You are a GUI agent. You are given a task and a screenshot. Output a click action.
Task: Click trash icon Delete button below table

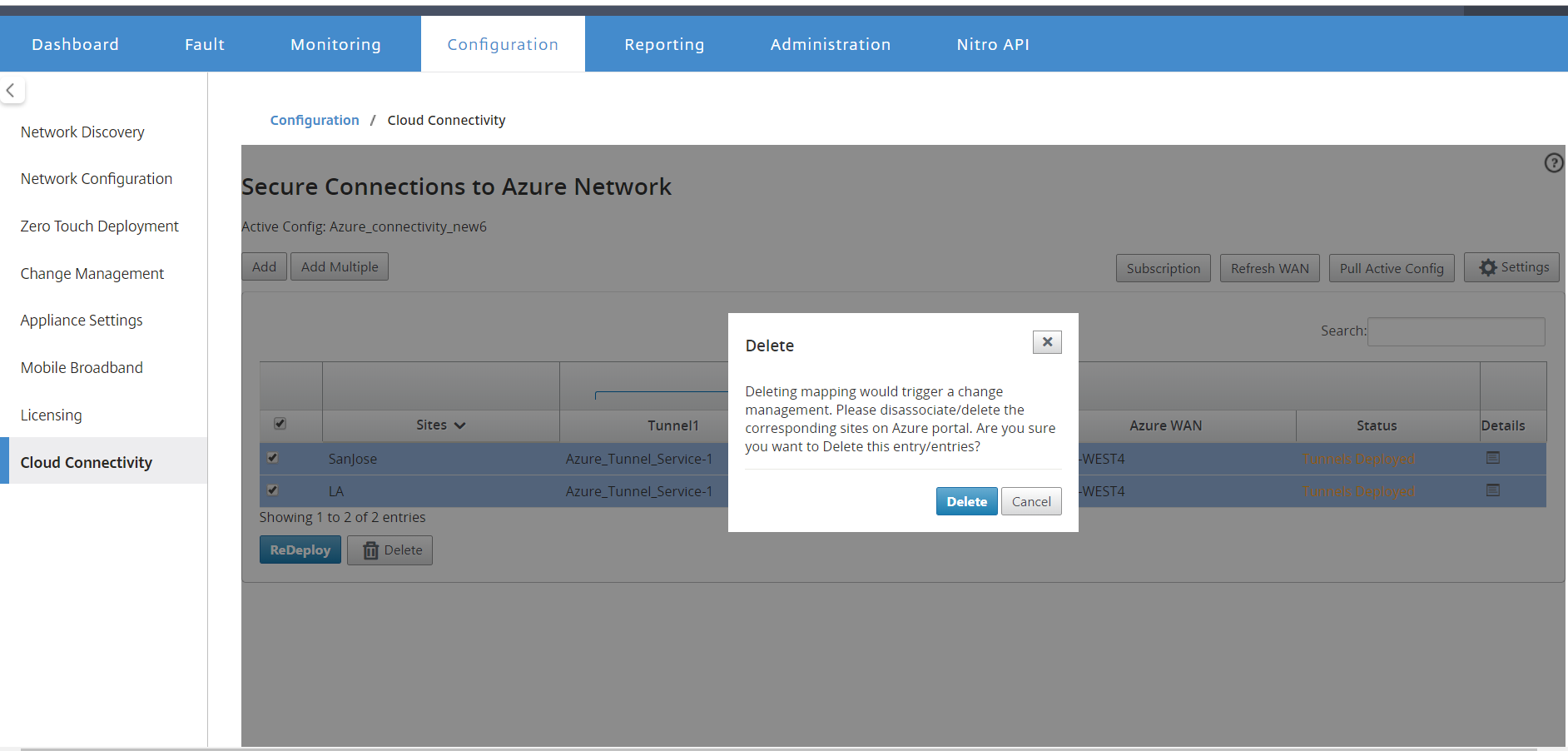click(390, 550)
